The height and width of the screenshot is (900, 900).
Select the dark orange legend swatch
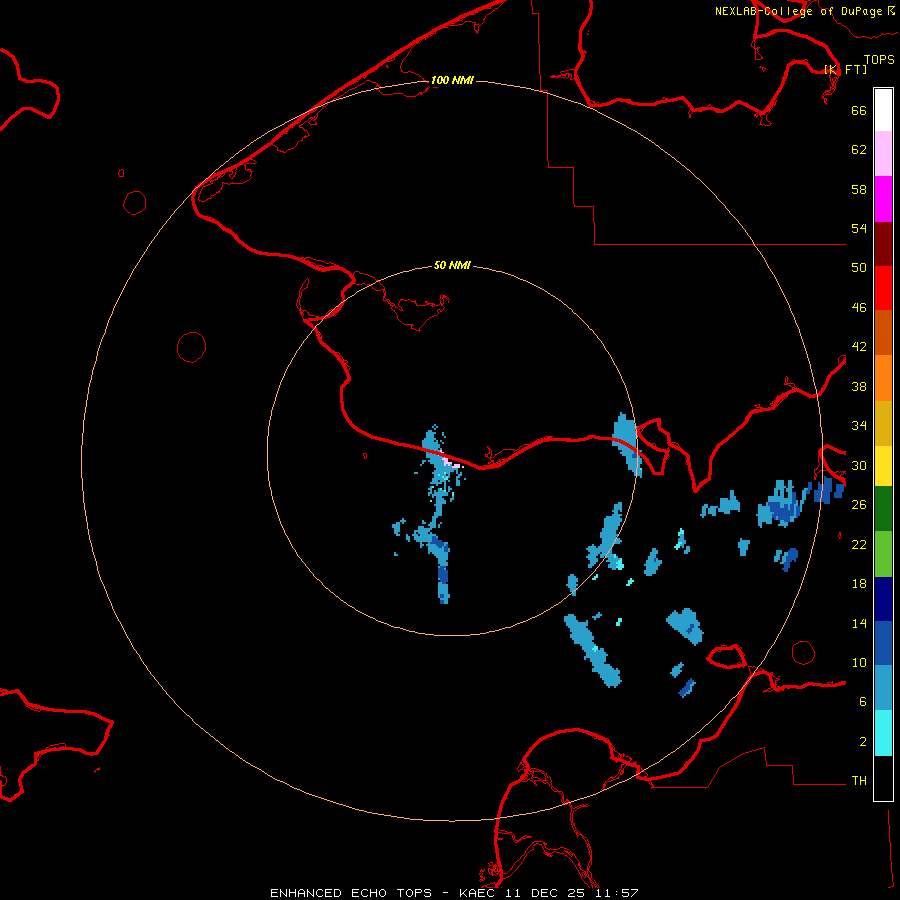click(883, 333)
